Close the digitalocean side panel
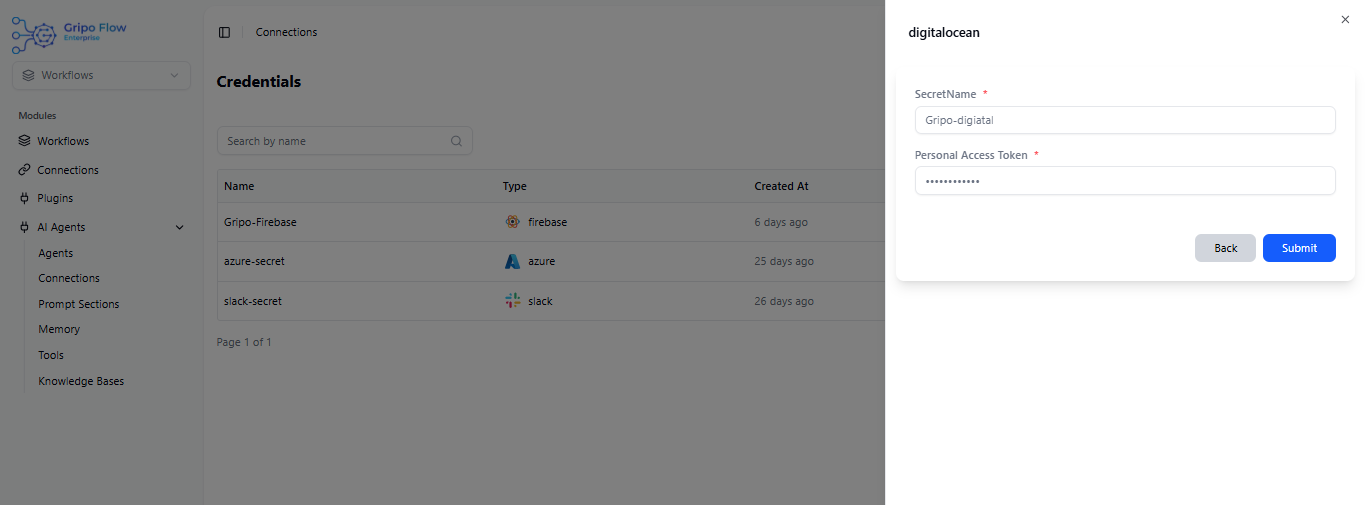 [1344, 19]
